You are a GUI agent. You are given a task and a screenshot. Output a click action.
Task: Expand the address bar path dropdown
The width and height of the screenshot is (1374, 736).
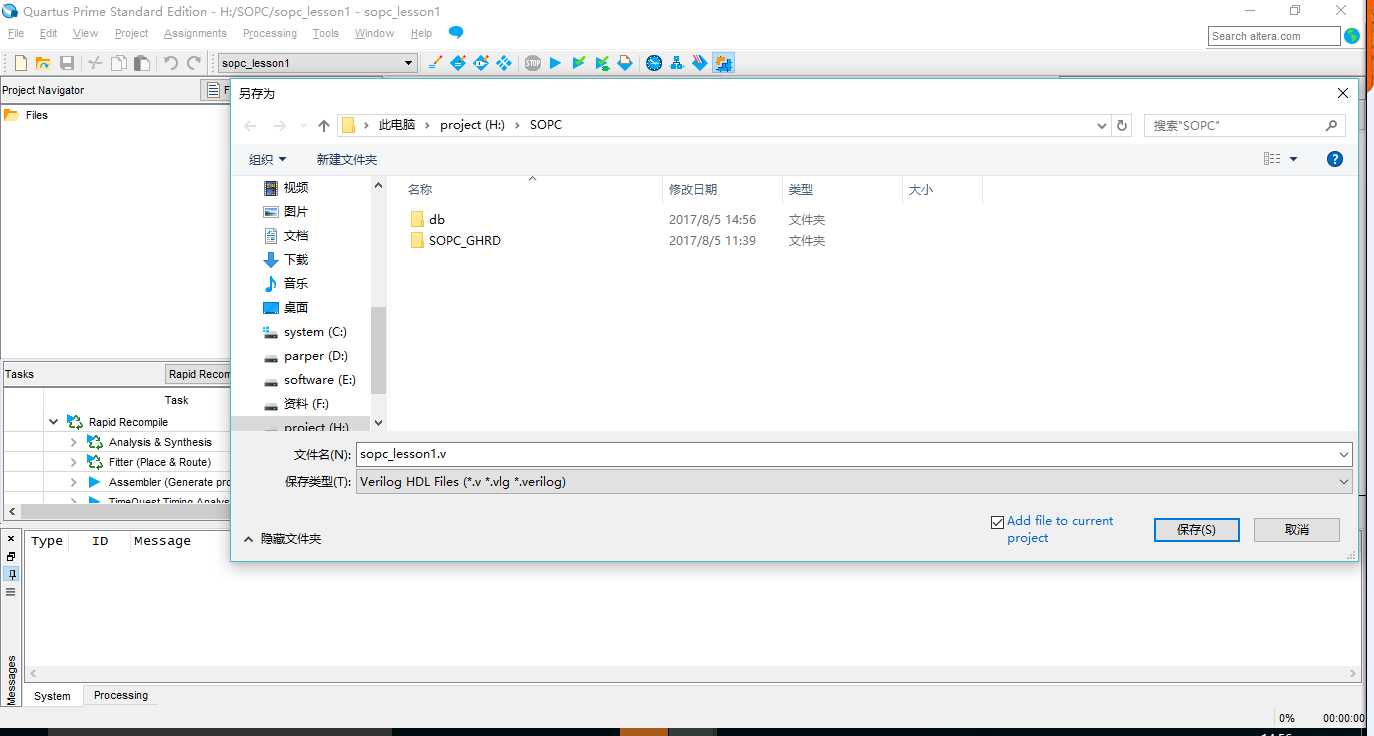coord(1101,126)
